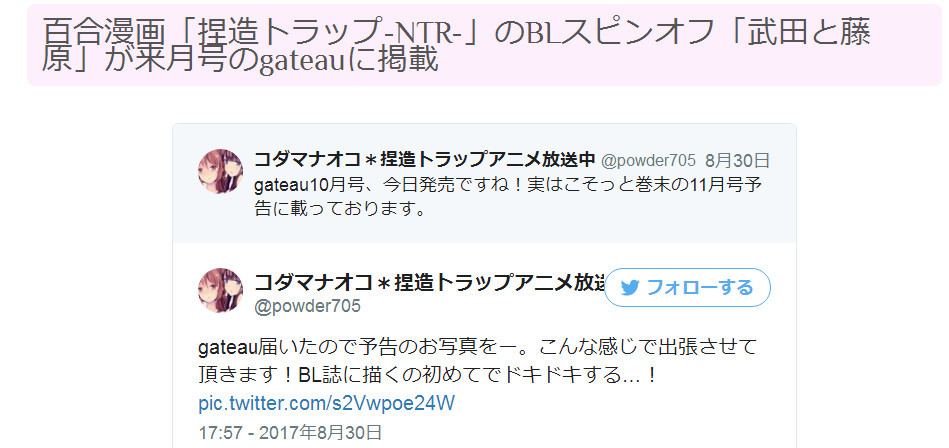Click the second headline line ending gateauに掲載
949x448 pixels.
click(x=240, y=61)
